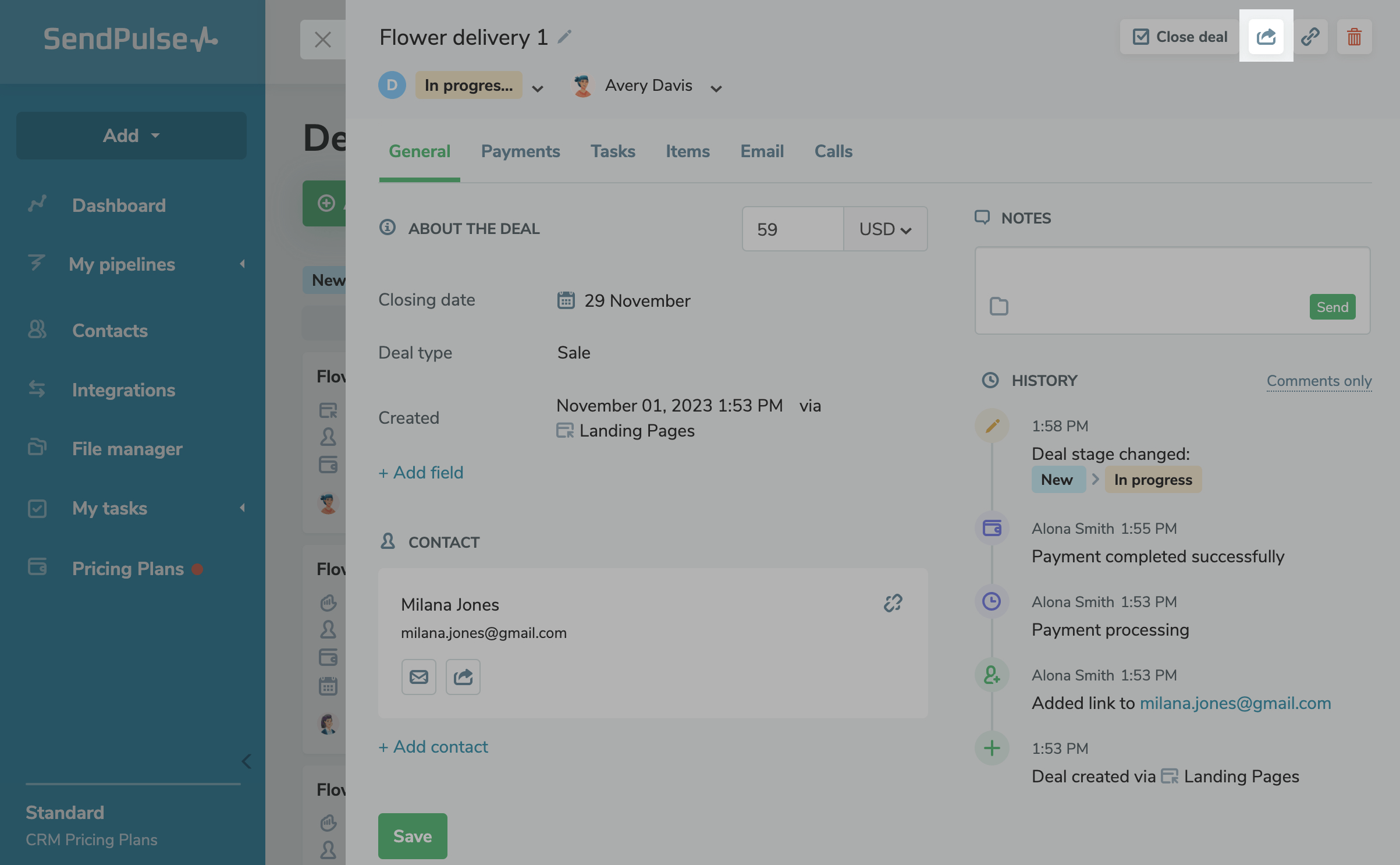Click the deal amount field showing 59
The height and width of the screenshot is (865, 1400).
tap(793, 229)
